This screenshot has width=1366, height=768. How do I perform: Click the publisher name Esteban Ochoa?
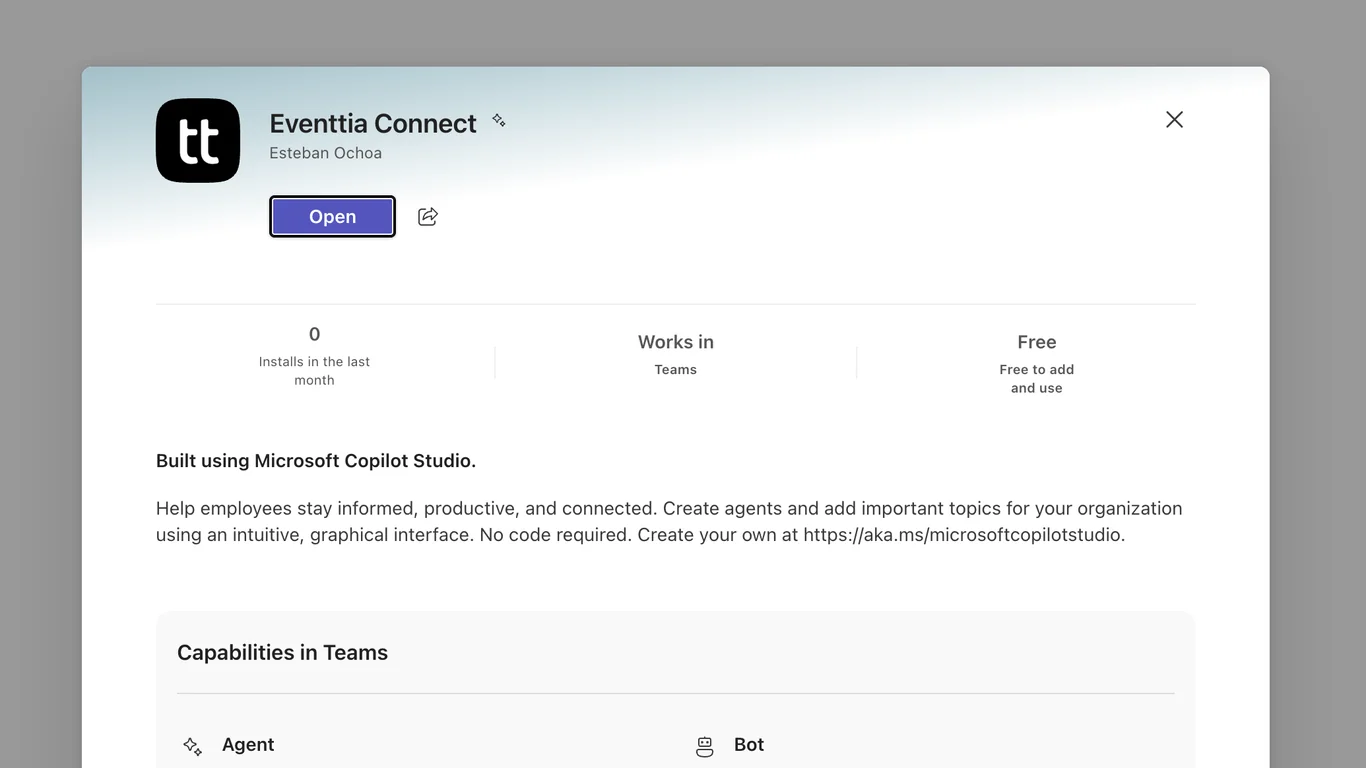coord(326,153)
